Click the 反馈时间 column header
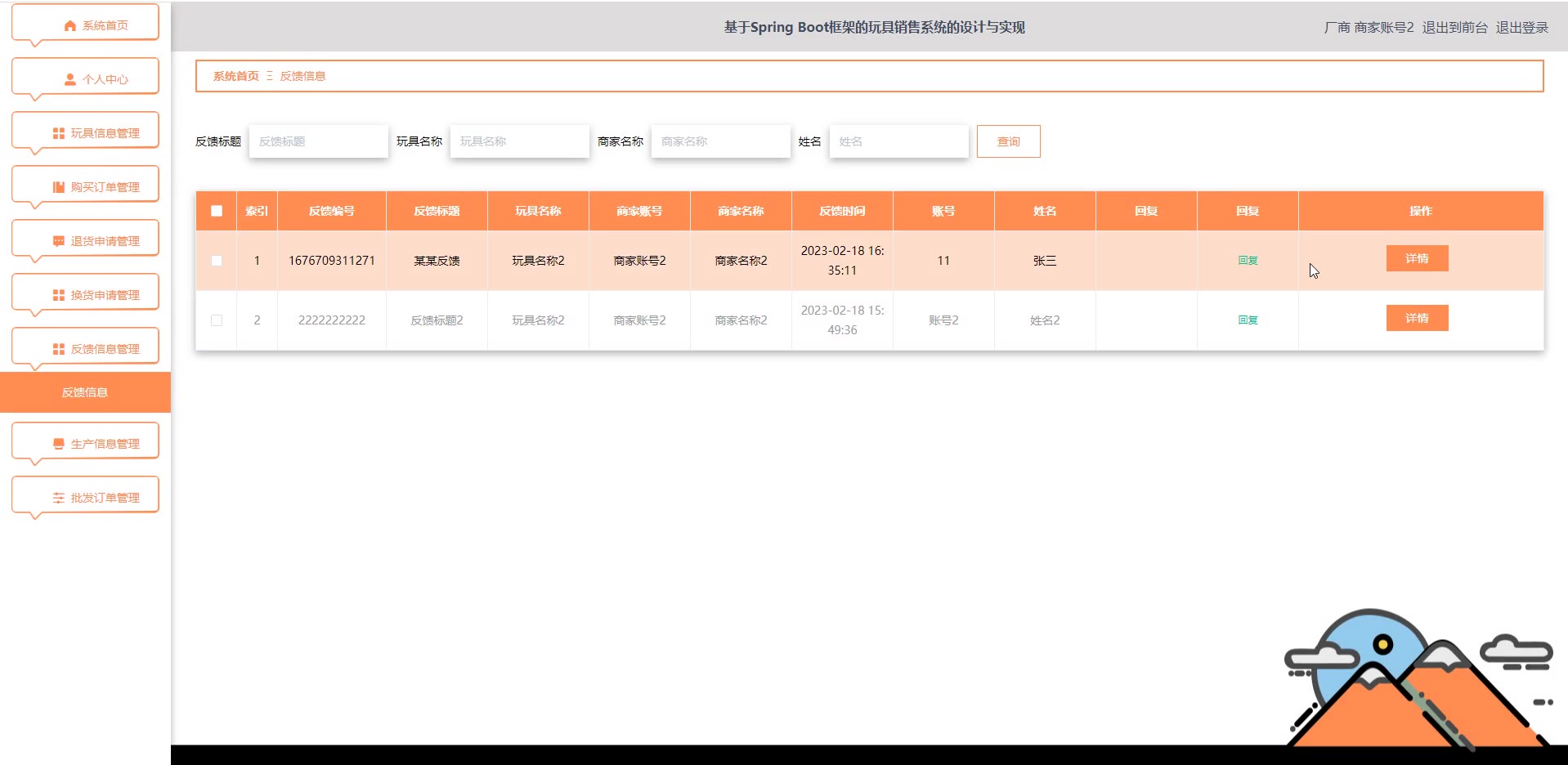This screenshot has height=765, width=1568. coord(842,211)
